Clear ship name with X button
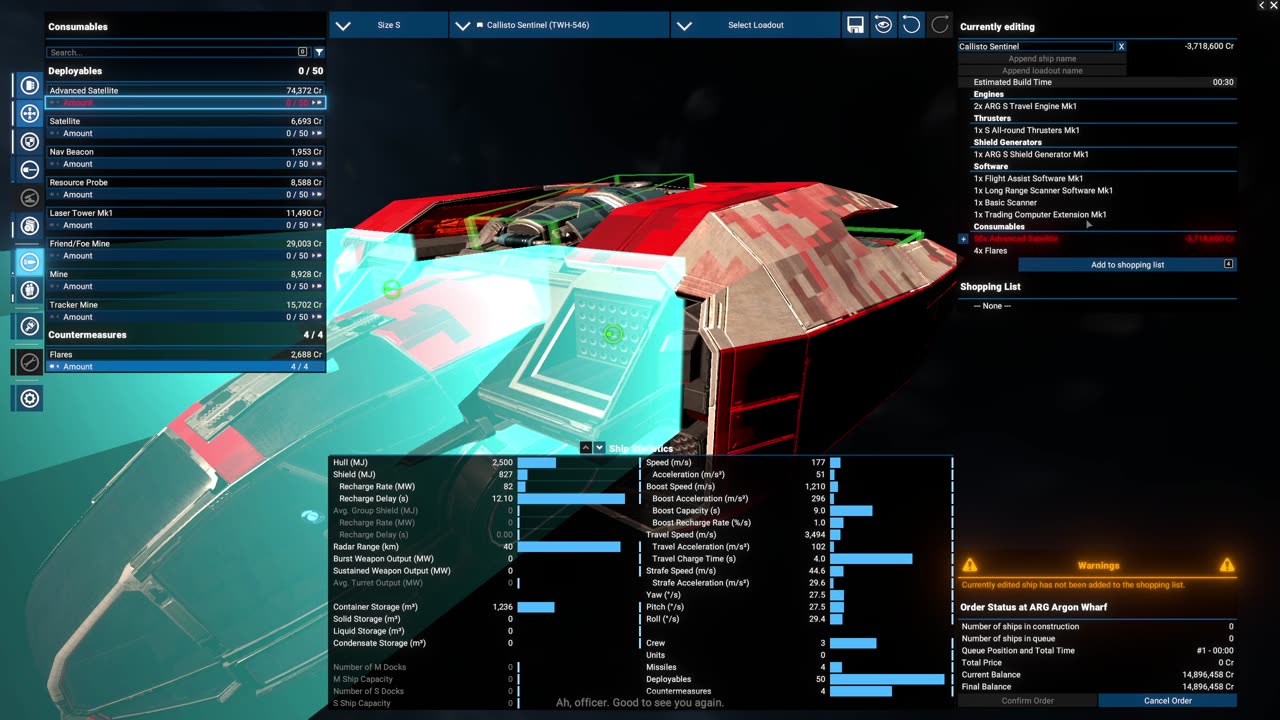The image size is (1280, 720). tap(1121, 46)
